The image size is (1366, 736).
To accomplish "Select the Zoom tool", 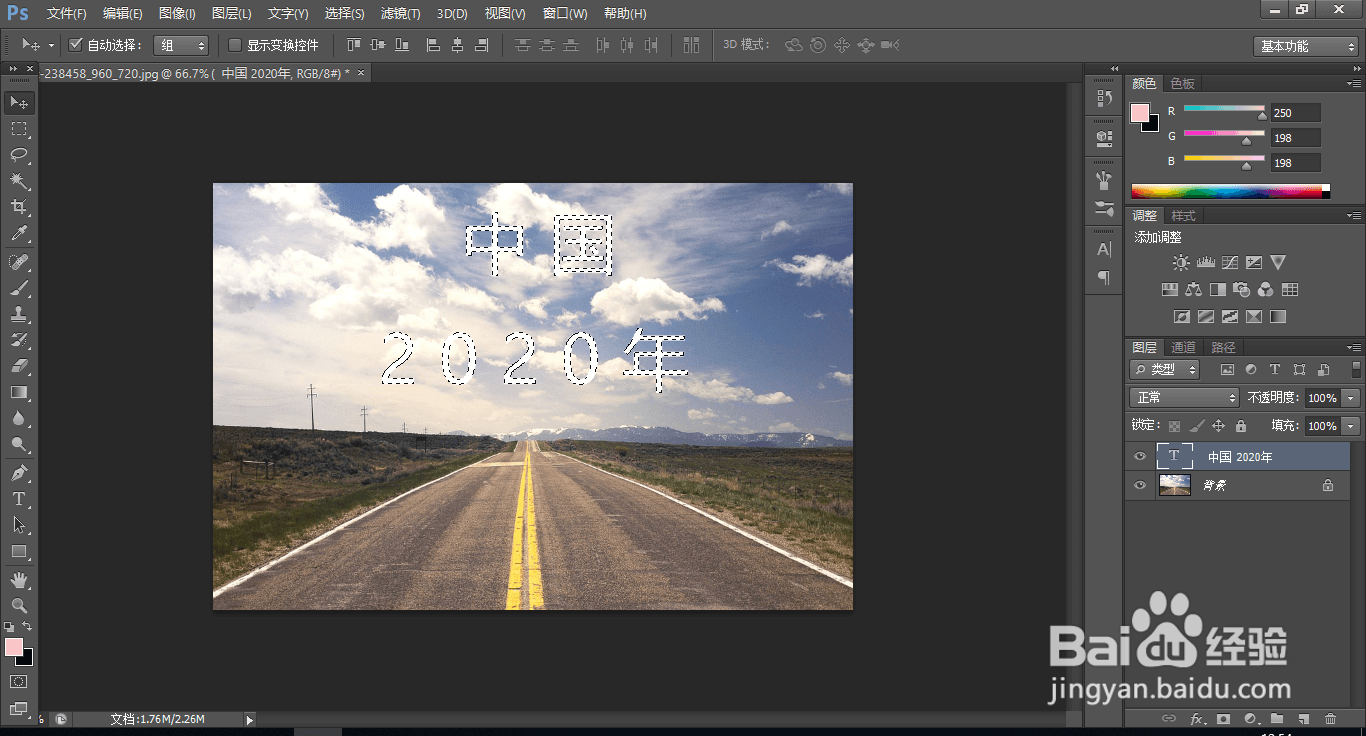I will tap(19, 605).
